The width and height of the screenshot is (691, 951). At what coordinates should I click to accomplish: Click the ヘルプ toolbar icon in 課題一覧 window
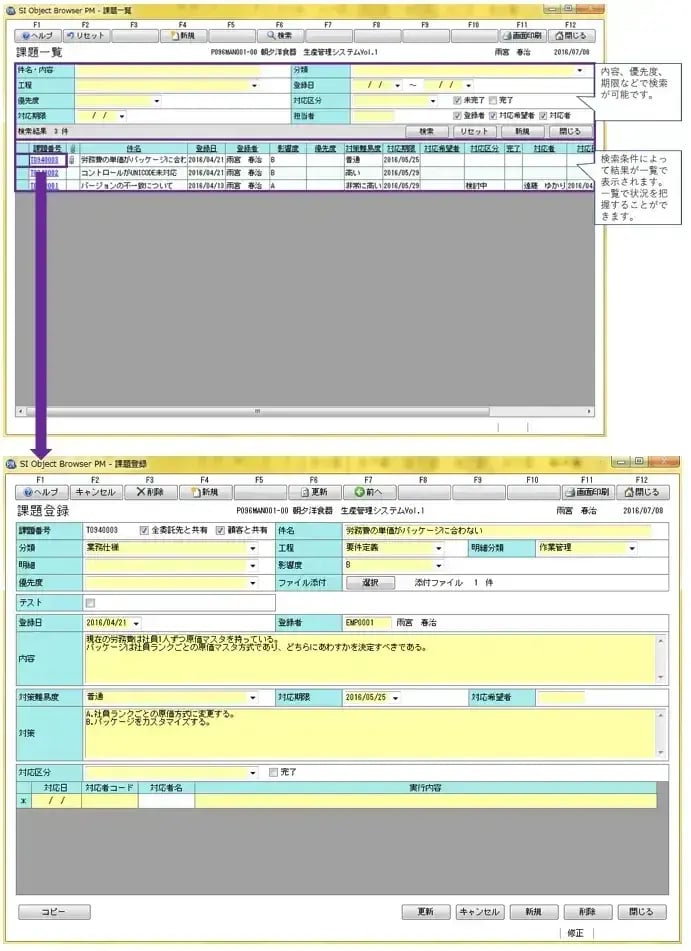(x=36, y=35)
